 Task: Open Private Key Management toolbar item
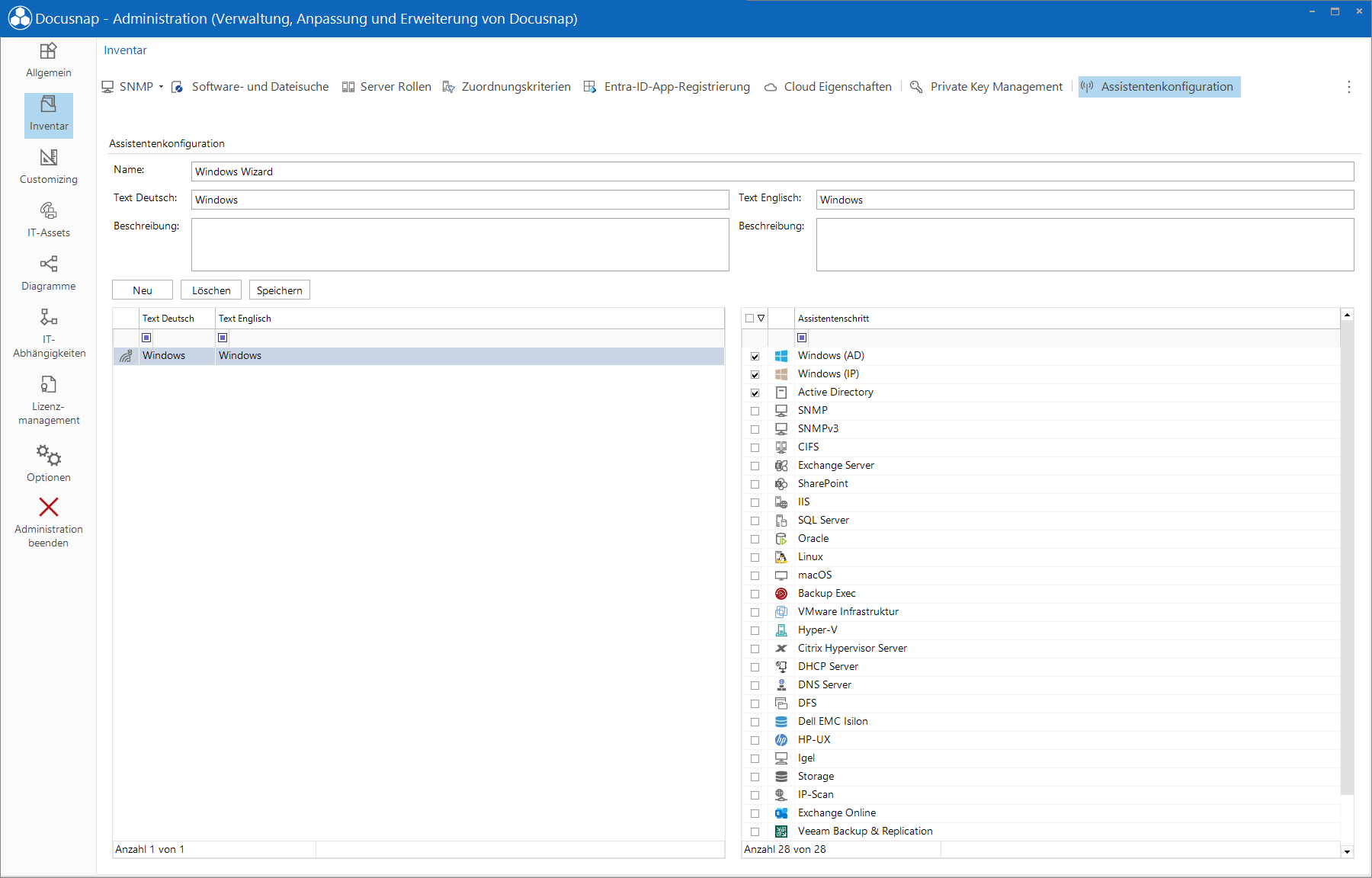(x=986, y=87)
